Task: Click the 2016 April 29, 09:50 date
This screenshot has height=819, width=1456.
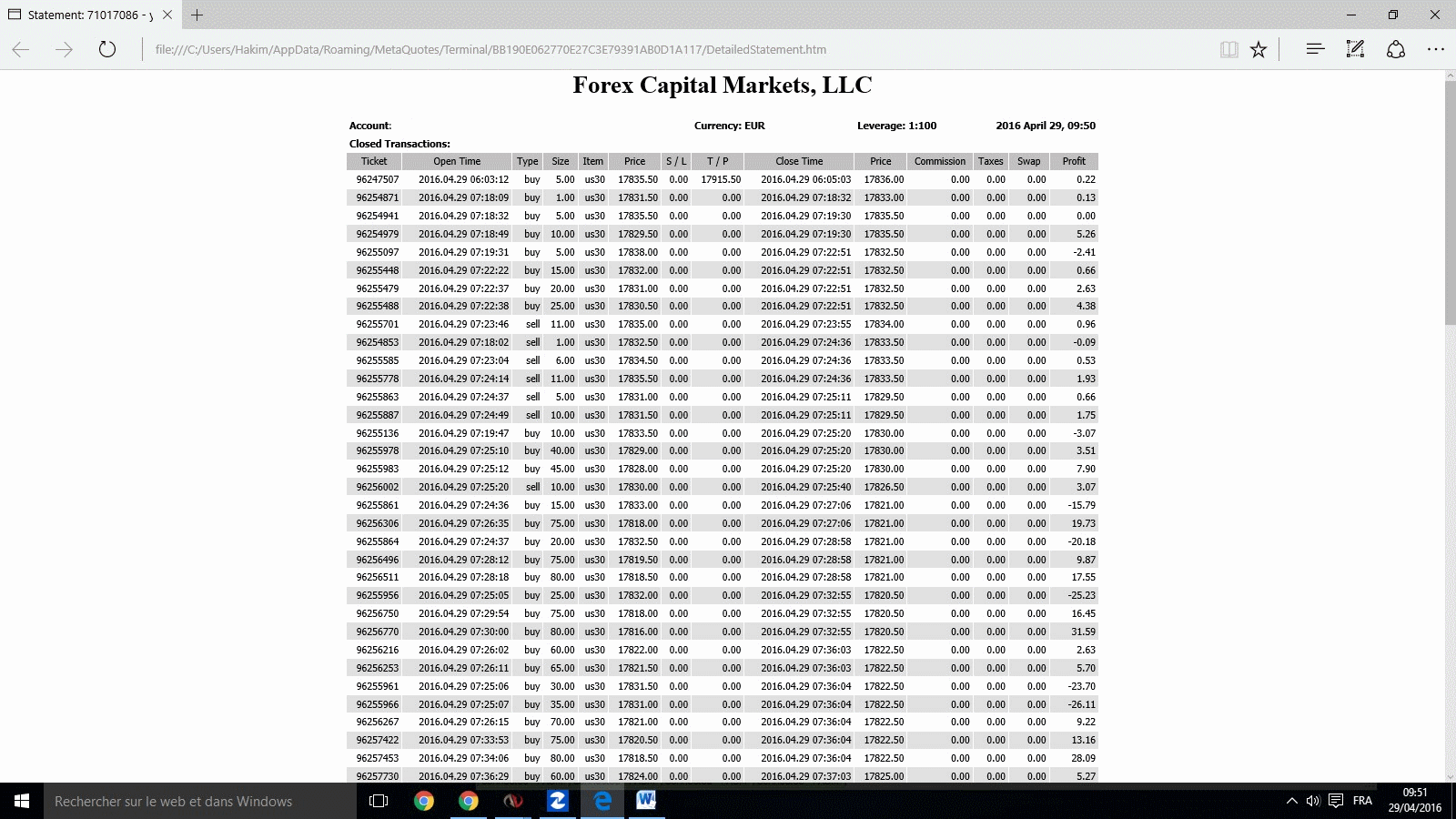Action: 1046,126
